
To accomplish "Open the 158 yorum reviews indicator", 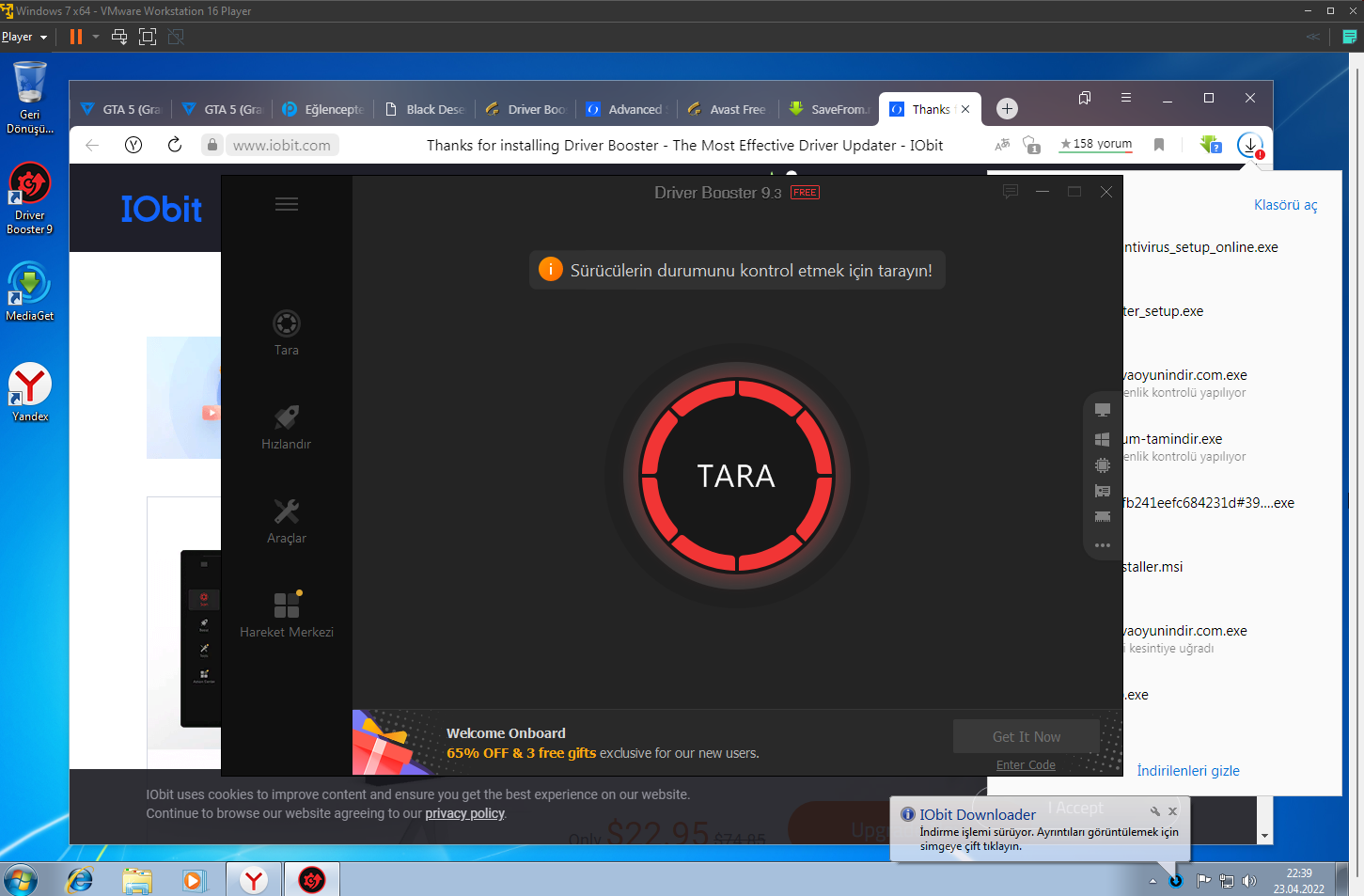I will coord(1096,145).
